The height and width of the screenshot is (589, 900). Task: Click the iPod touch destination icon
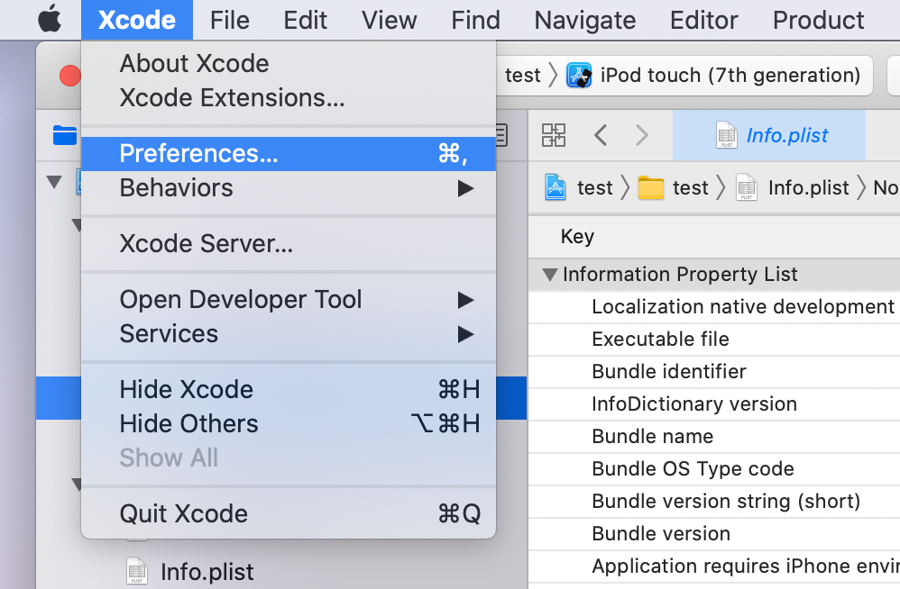click(579, 75)
